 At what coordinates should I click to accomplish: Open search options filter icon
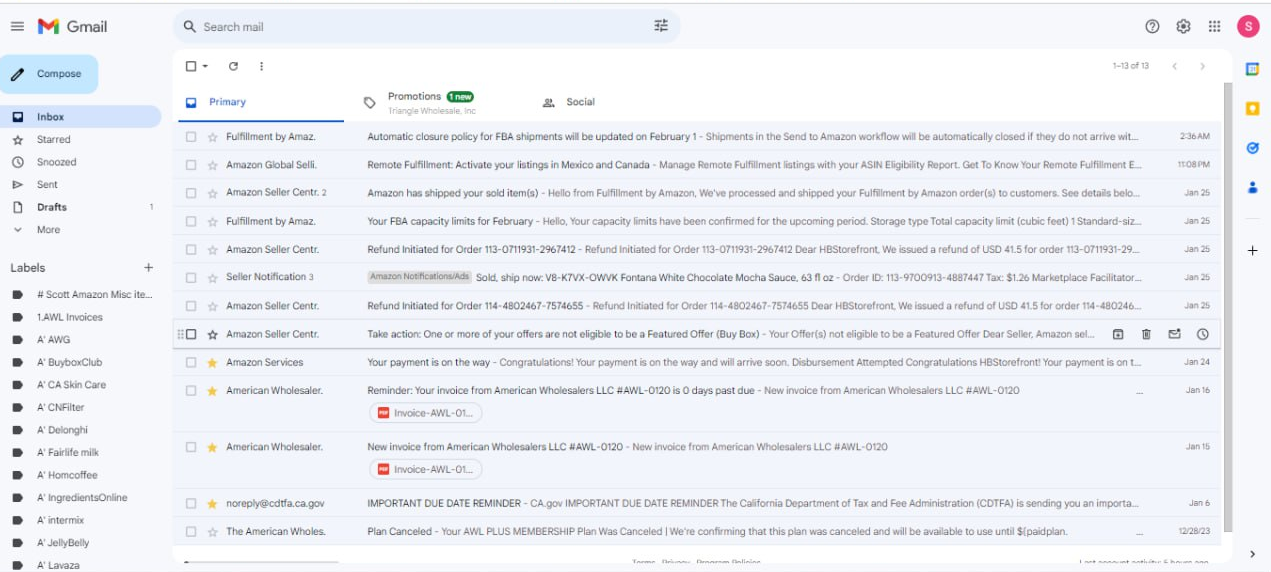click(661, 26)
